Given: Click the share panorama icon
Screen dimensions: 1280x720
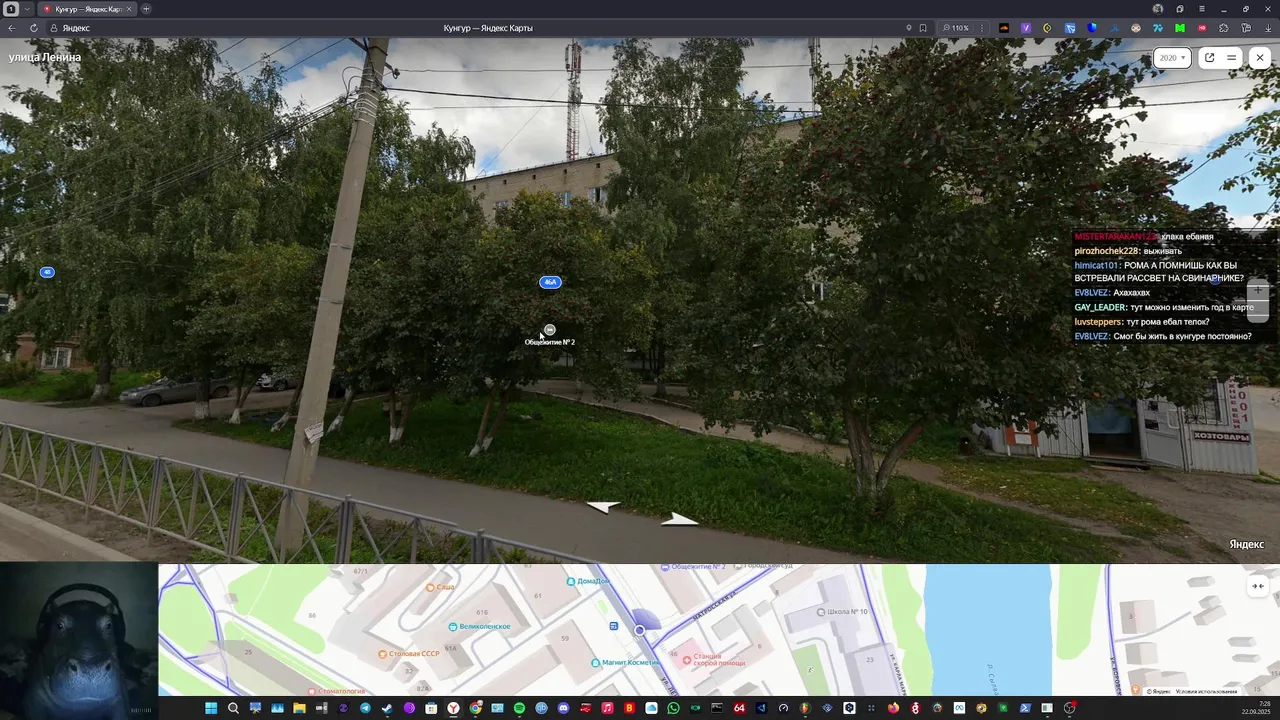Looking at the screenshot, I should point(1209,58).
